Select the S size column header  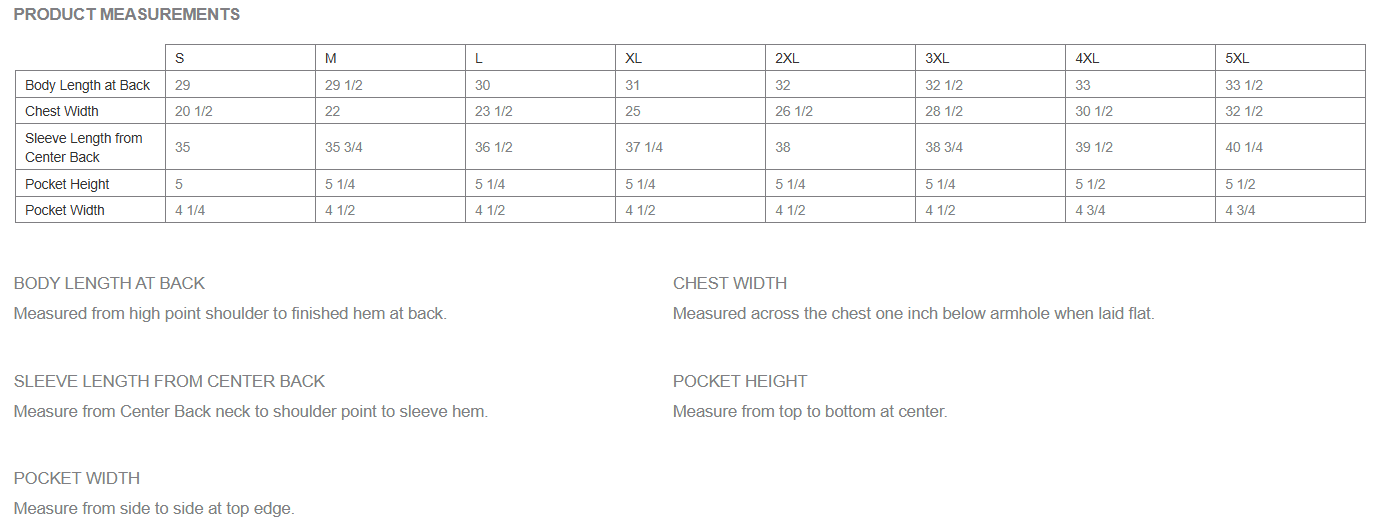[180, 58]
